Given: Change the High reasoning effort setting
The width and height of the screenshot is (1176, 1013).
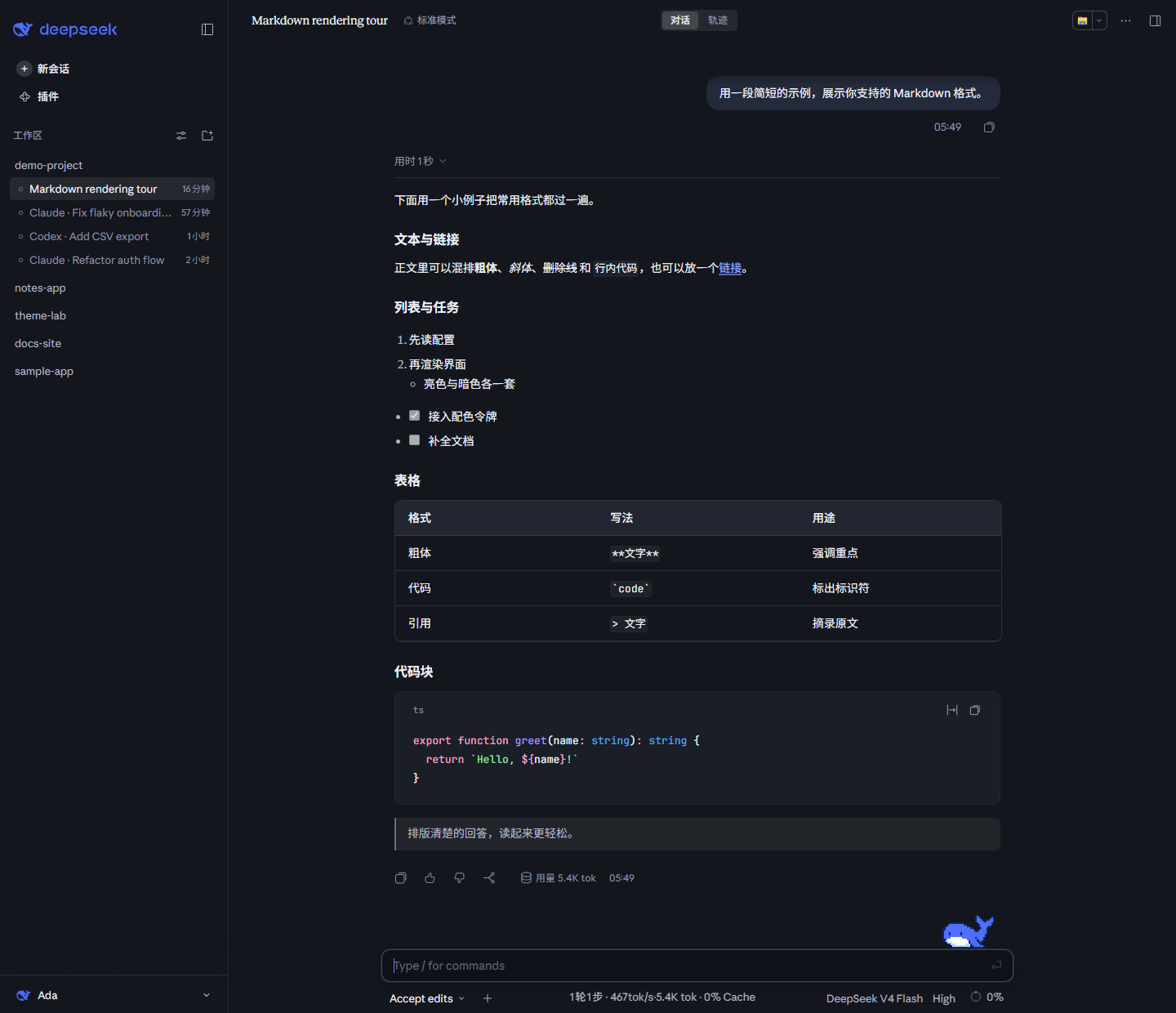Looking at the screenshot, I should 944,998.
